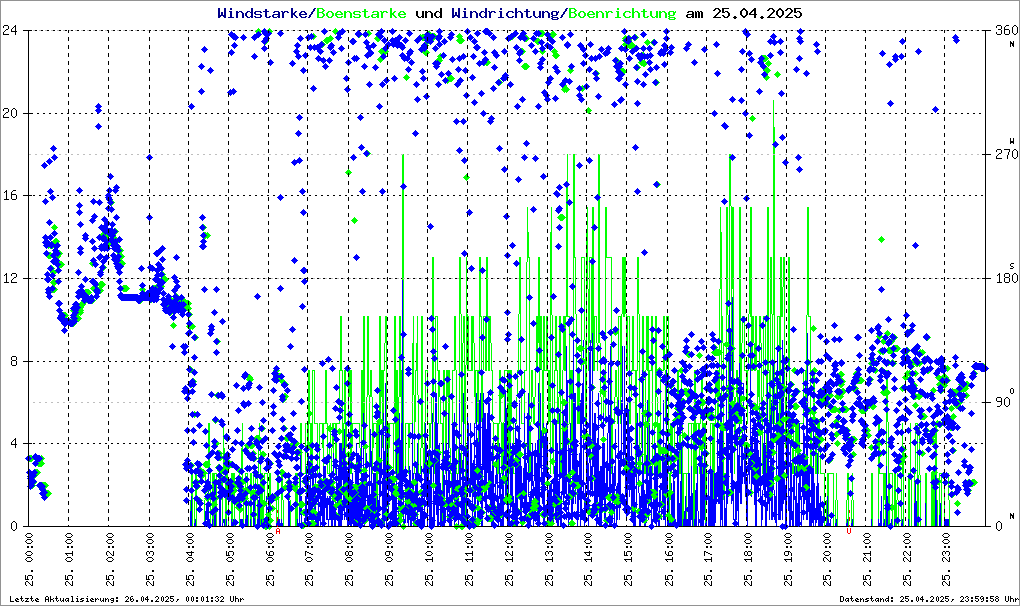Click the time label "25. 16:00"
Image resolution: width=1020 pixels, height=606 pixels.
point(668,559)
